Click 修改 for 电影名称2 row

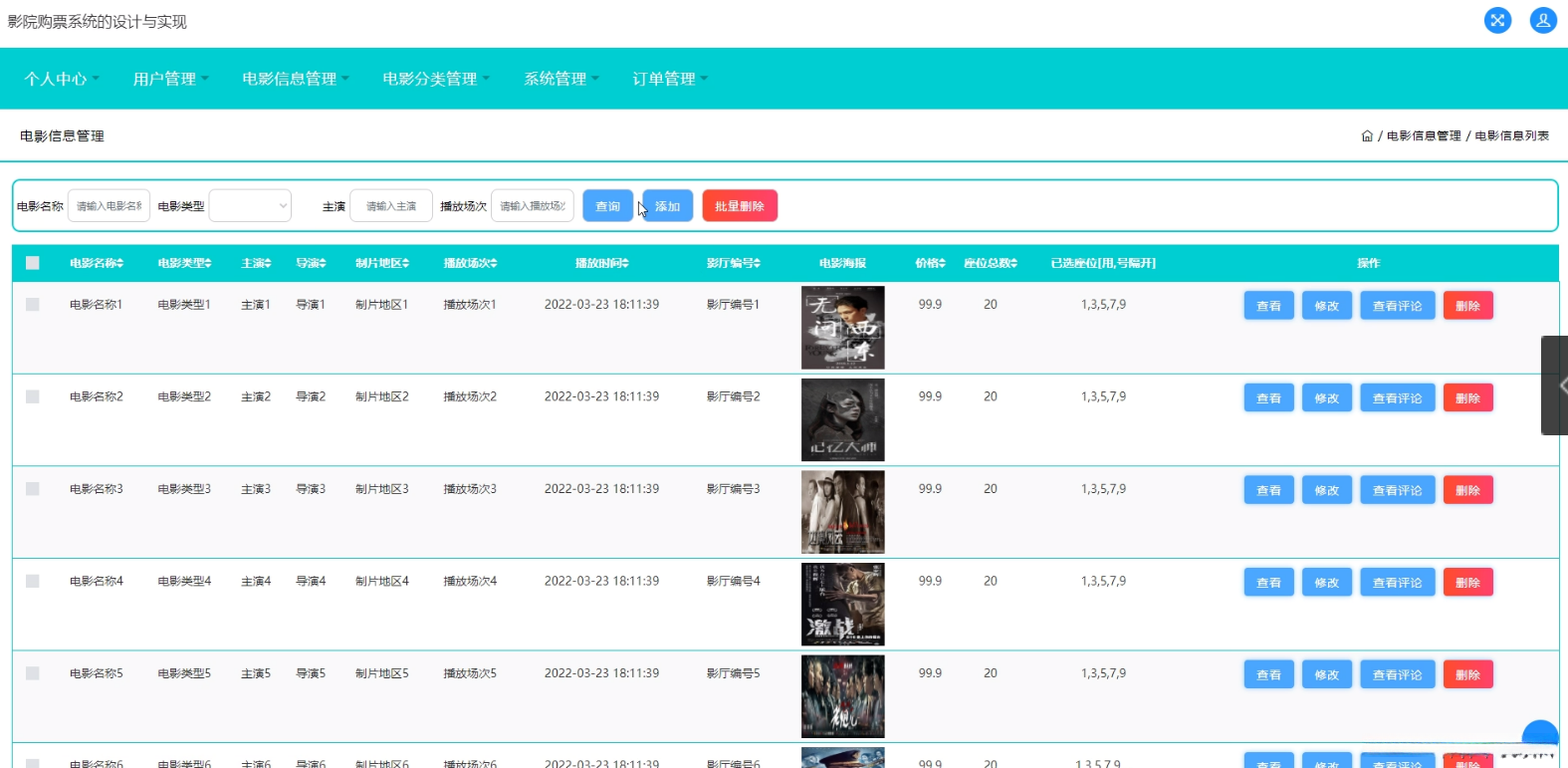[x=1327, y=398]
